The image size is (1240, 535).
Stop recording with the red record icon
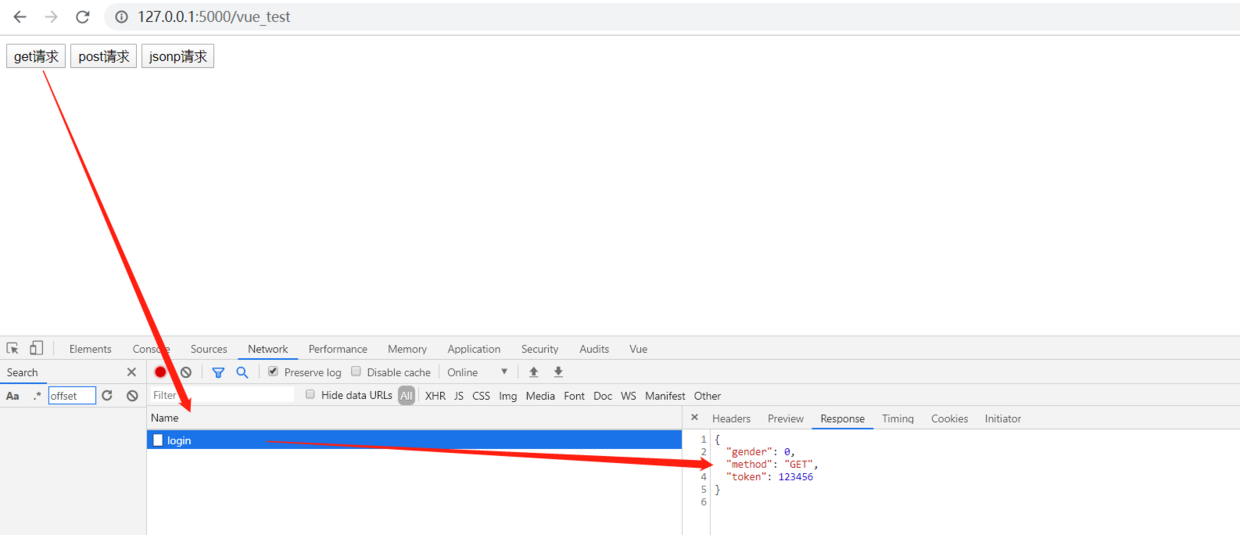click(x=160, y=372)
